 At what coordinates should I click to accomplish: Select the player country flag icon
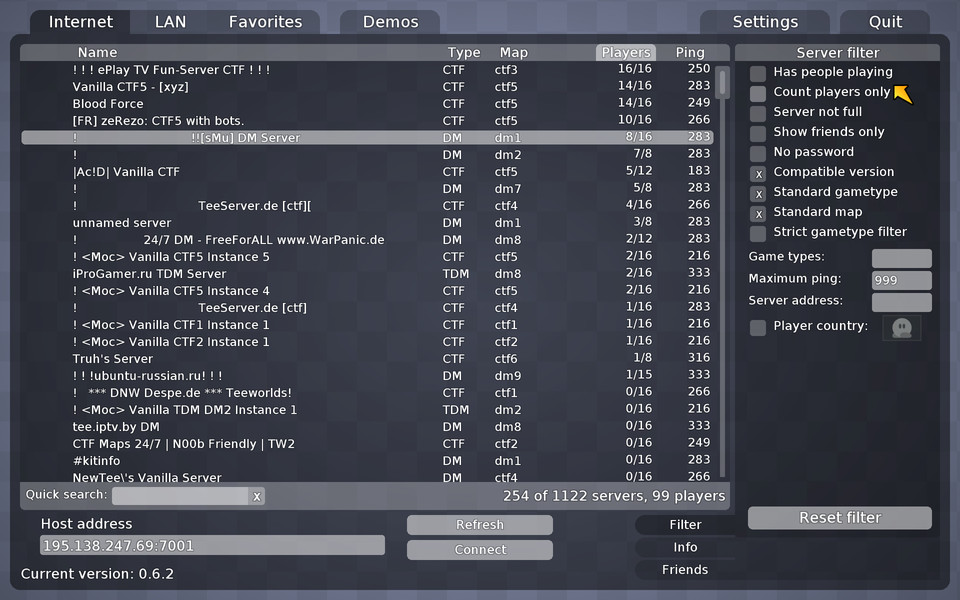click(x=902, y=328)
